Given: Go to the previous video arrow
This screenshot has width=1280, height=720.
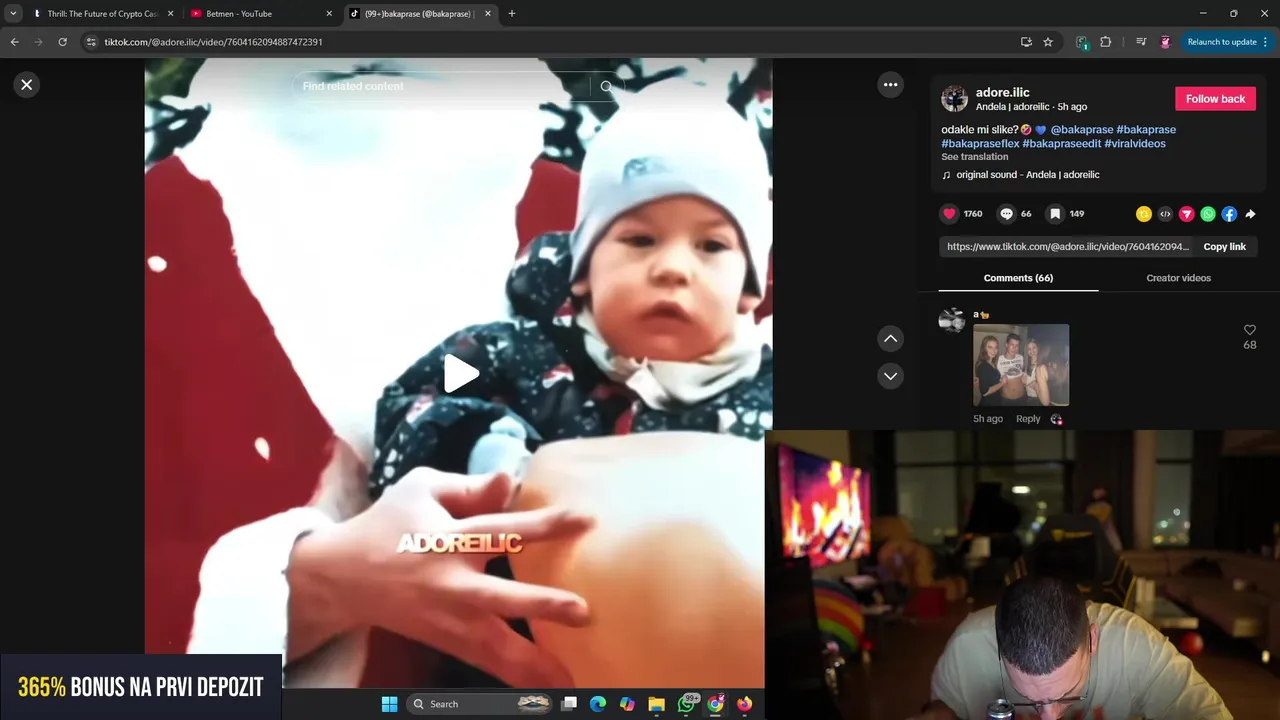Looking at the screenshot, I should click(x=890, y=339).
